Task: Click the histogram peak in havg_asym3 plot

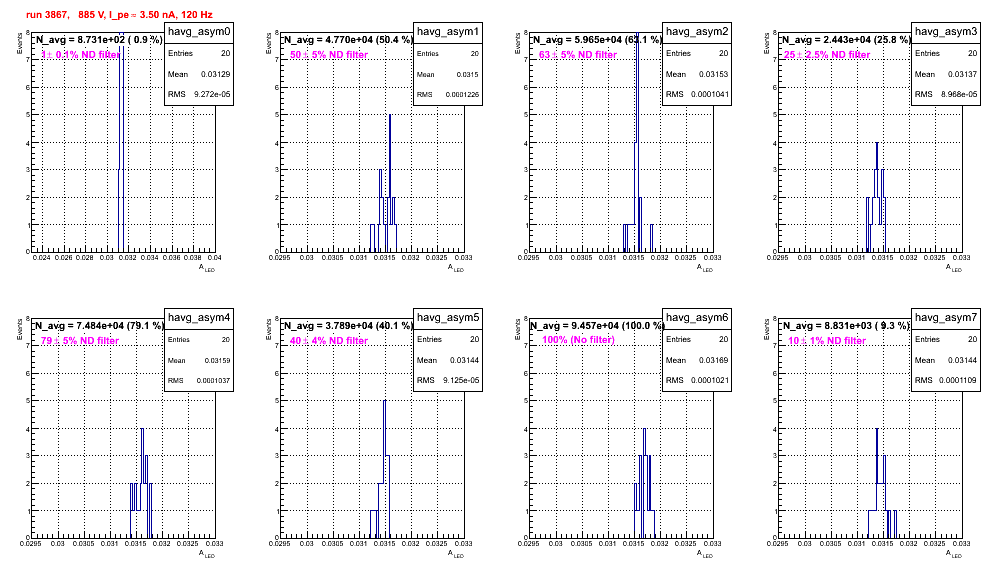Action: tap(877, 143)
